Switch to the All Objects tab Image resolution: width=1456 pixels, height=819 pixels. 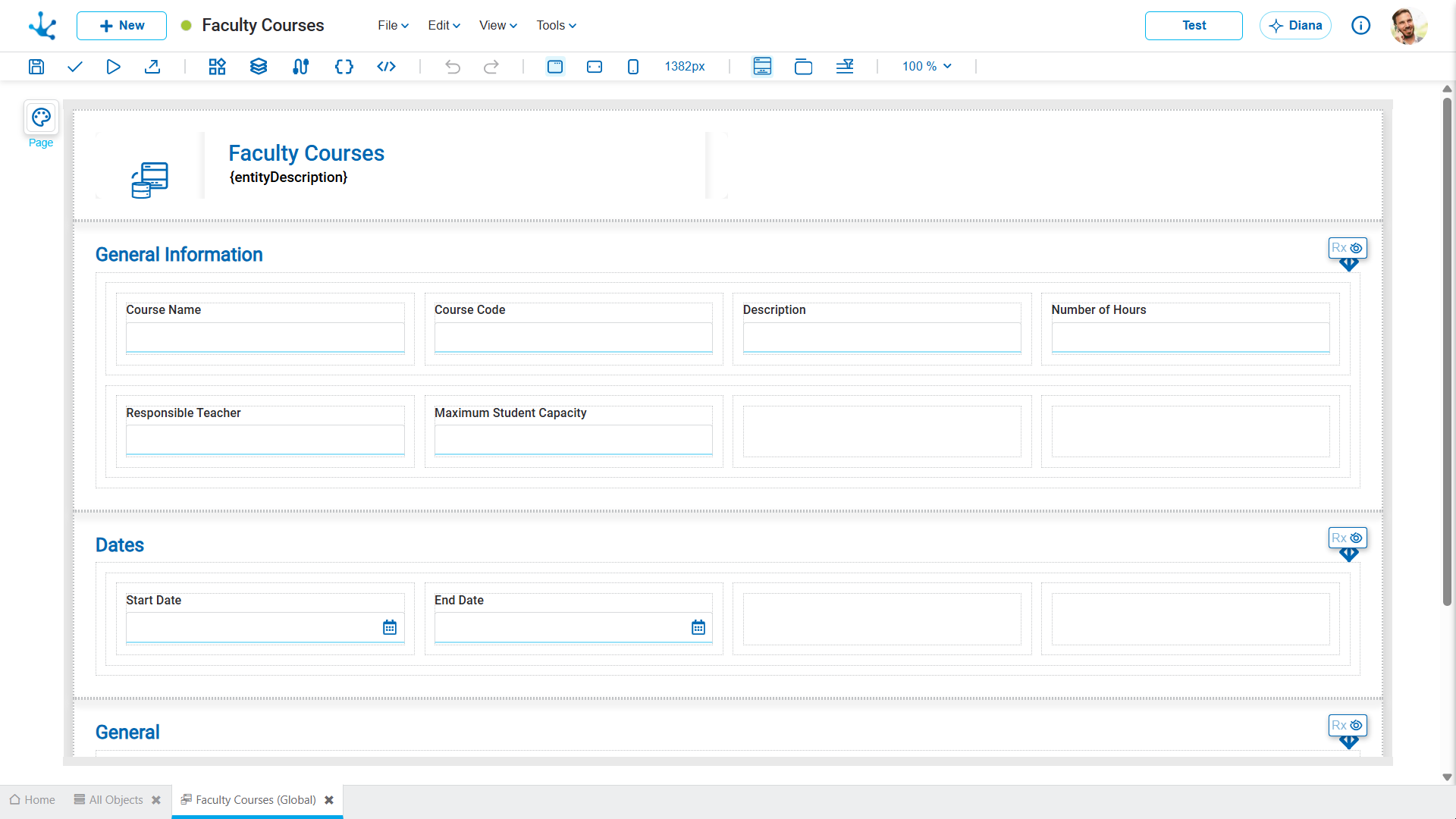115,800
